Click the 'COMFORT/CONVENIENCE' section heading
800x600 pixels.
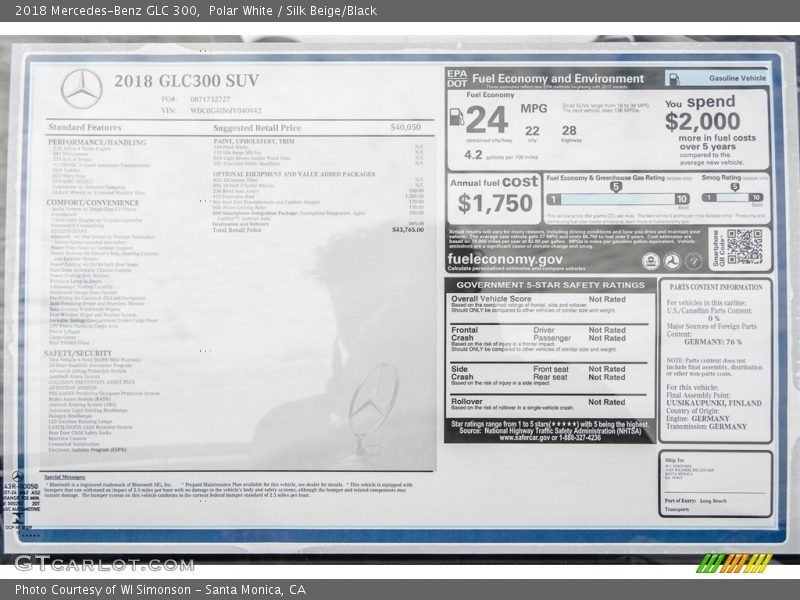coord(93,203)
